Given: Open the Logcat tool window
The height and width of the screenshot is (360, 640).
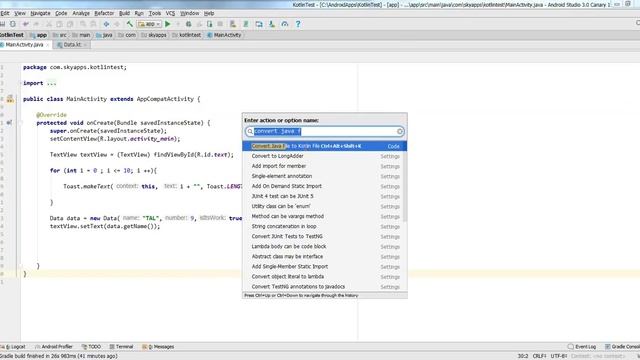Looking at the screenshot, I should (x=14, y=347).
